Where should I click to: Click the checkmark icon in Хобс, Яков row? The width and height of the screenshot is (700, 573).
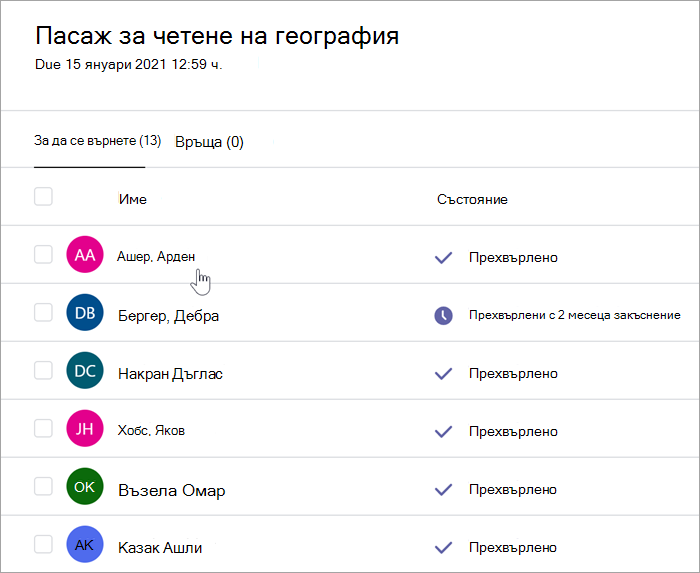point(443,432)
